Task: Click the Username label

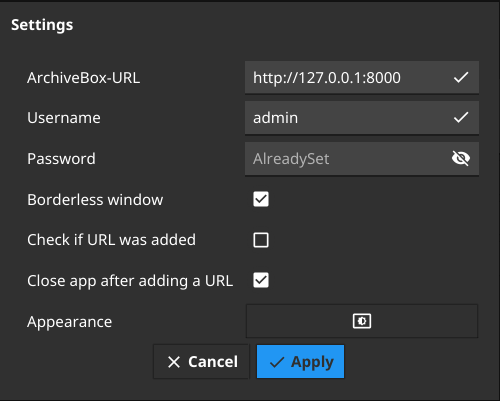Action: tap(64, 118)
